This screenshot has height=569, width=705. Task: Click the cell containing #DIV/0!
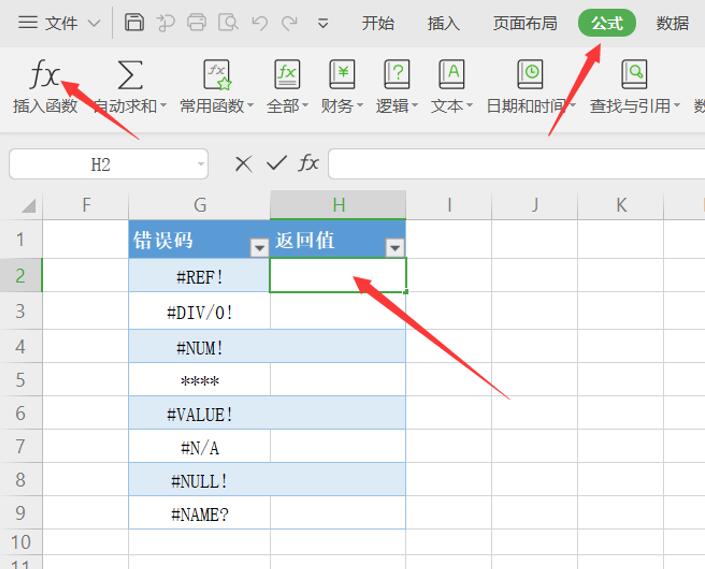(200, 311)
